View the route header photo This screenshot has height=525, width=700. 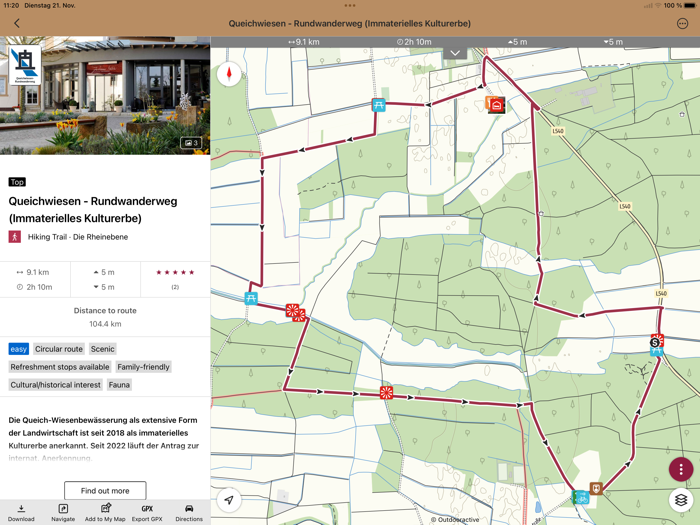(x=105, y=96)
